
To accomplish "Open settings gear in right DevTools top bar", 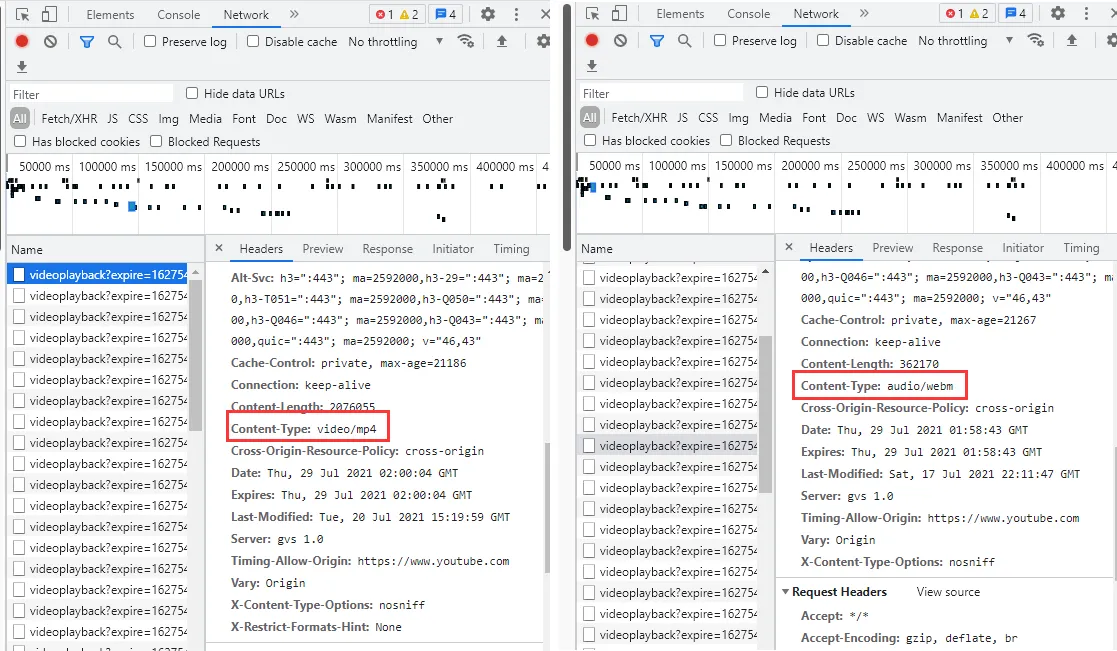I will coord(1058,14).
